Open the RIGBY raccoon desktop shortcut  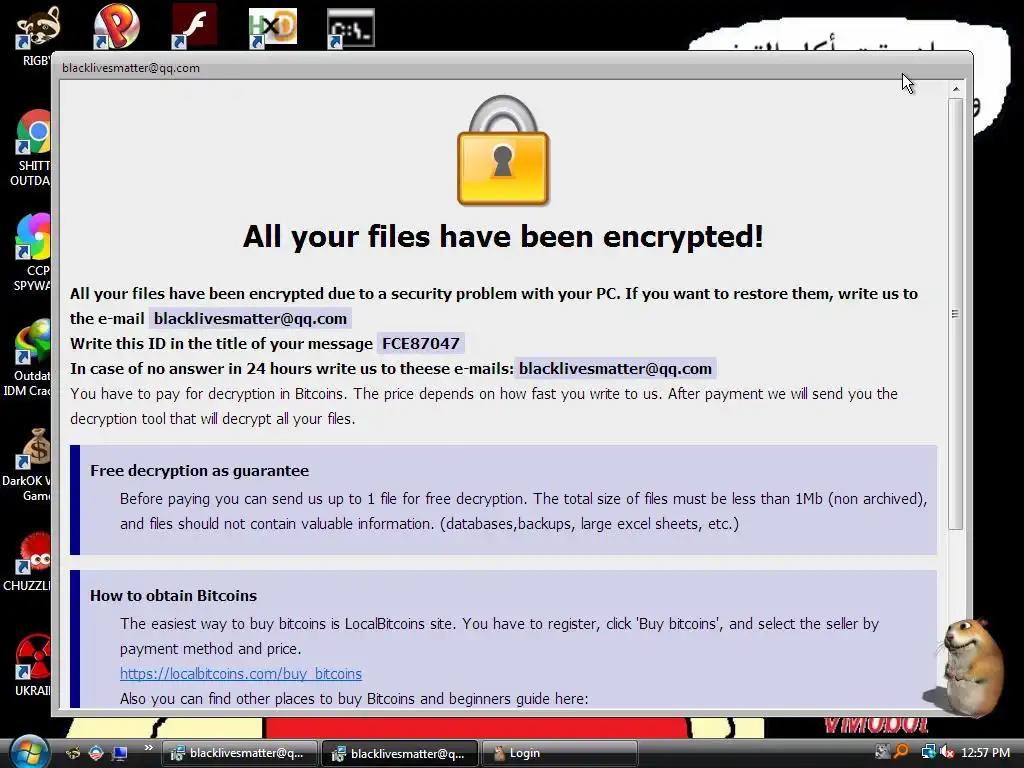pos(36,29)
